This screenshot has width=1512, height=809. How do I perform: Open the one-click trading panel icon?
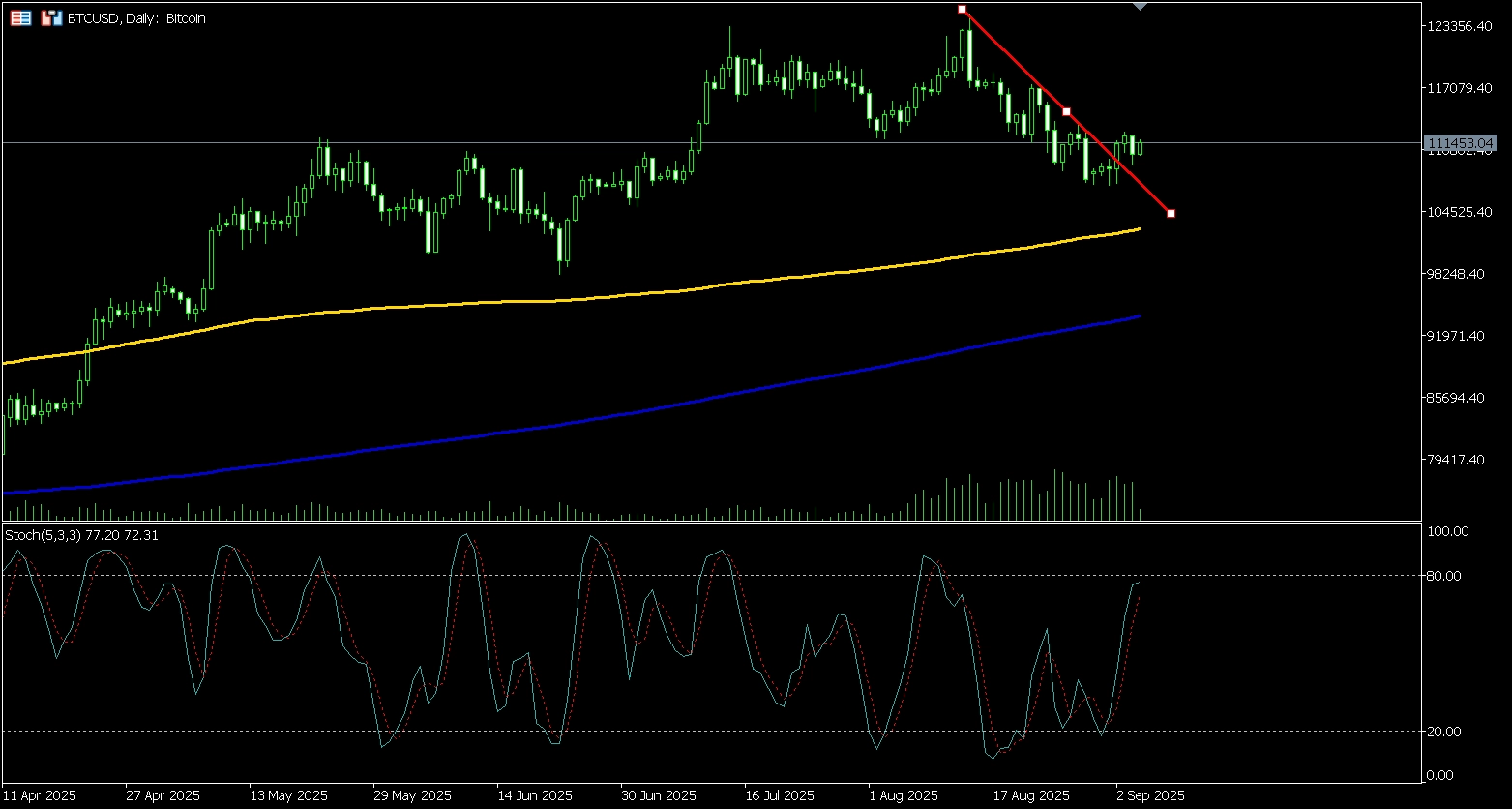(x=51, y=17)
